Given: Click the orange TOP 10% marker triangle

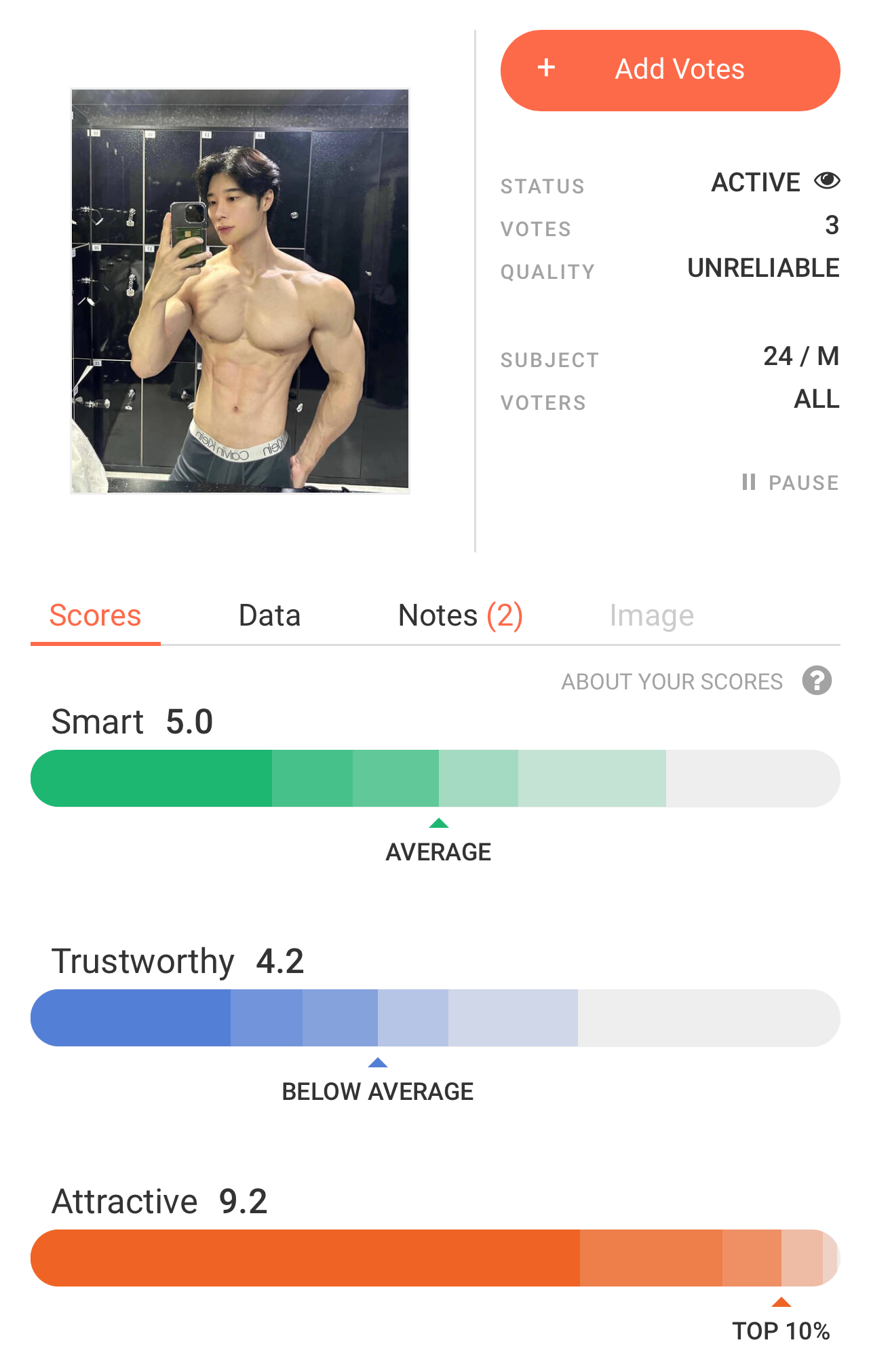Looking at the screenshot, I should click(781, 1302).
